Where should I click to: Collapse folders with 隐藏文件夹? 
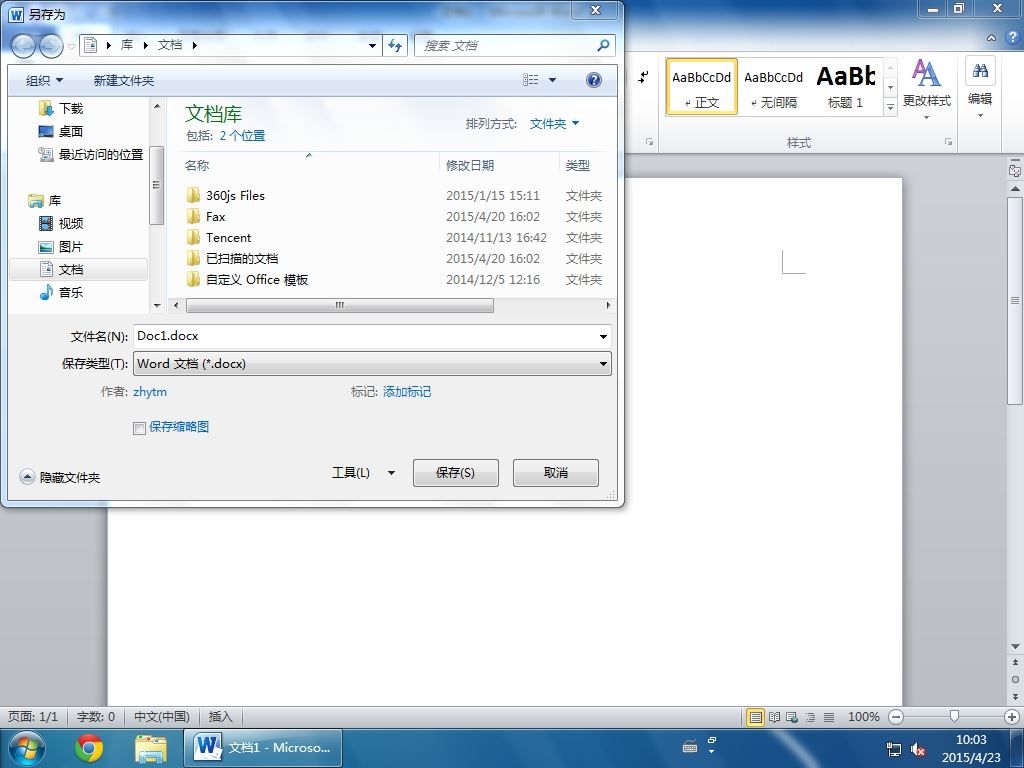60,477
